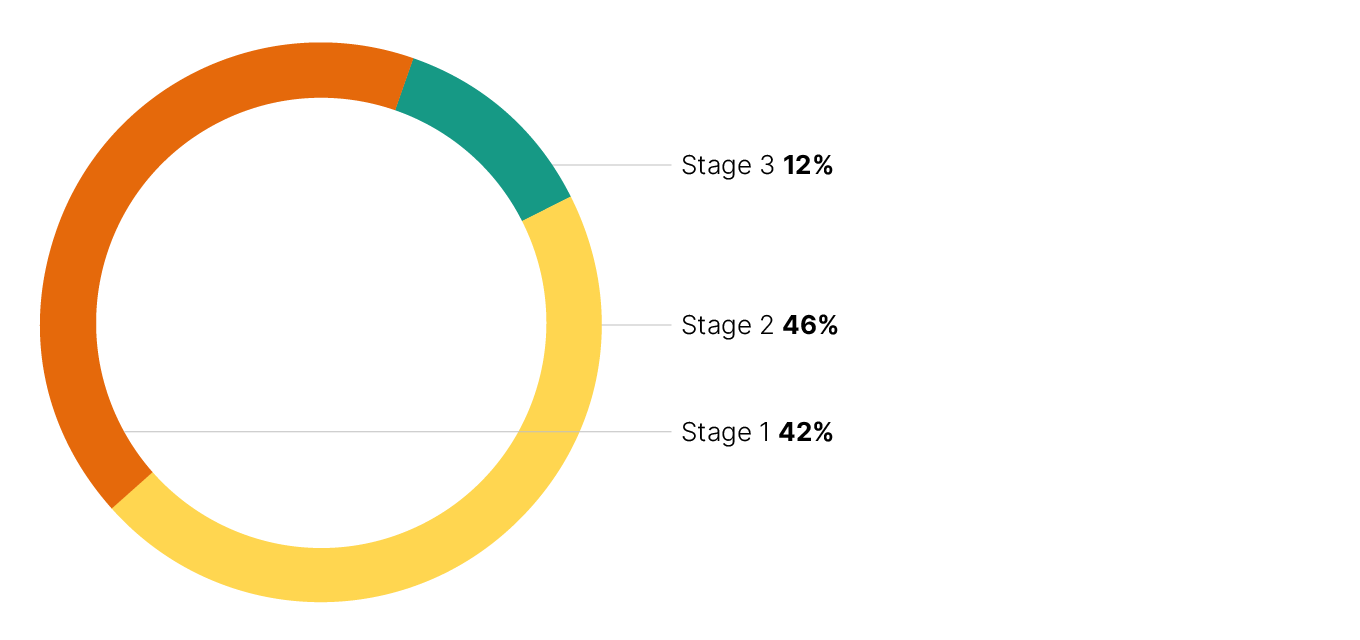Click the boundary between orange and teal segments
This screenshot has height=640, width=1360.
pyautogui.click(x=405, y=84)
